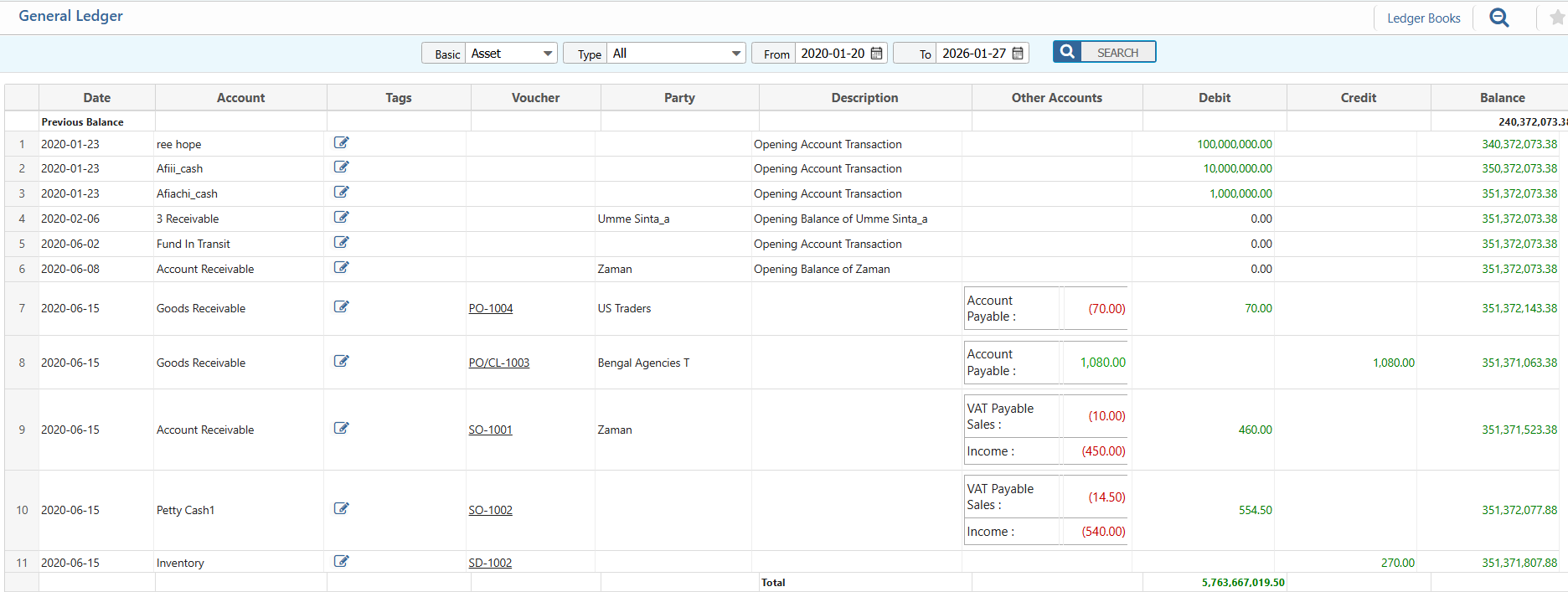The height and width of the screenshot is (592, 1568).
Task: Click the To date input field
Action: 973,54
